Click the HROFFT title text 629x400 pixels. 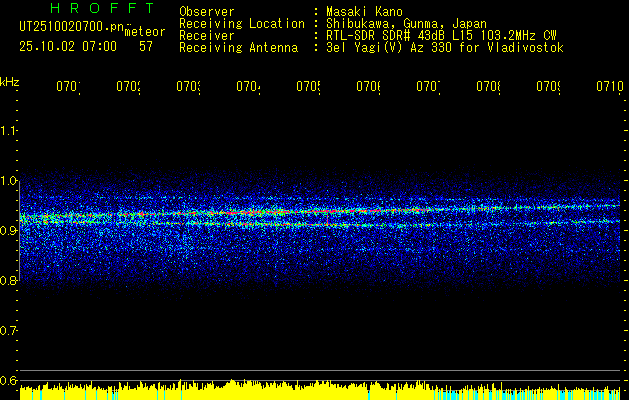coord(103,8)
